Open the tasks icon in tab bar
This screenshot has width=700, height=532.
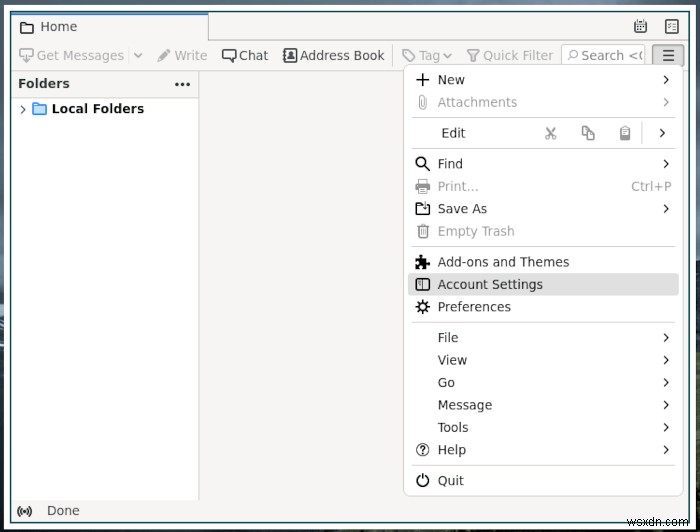pos(671,26)
